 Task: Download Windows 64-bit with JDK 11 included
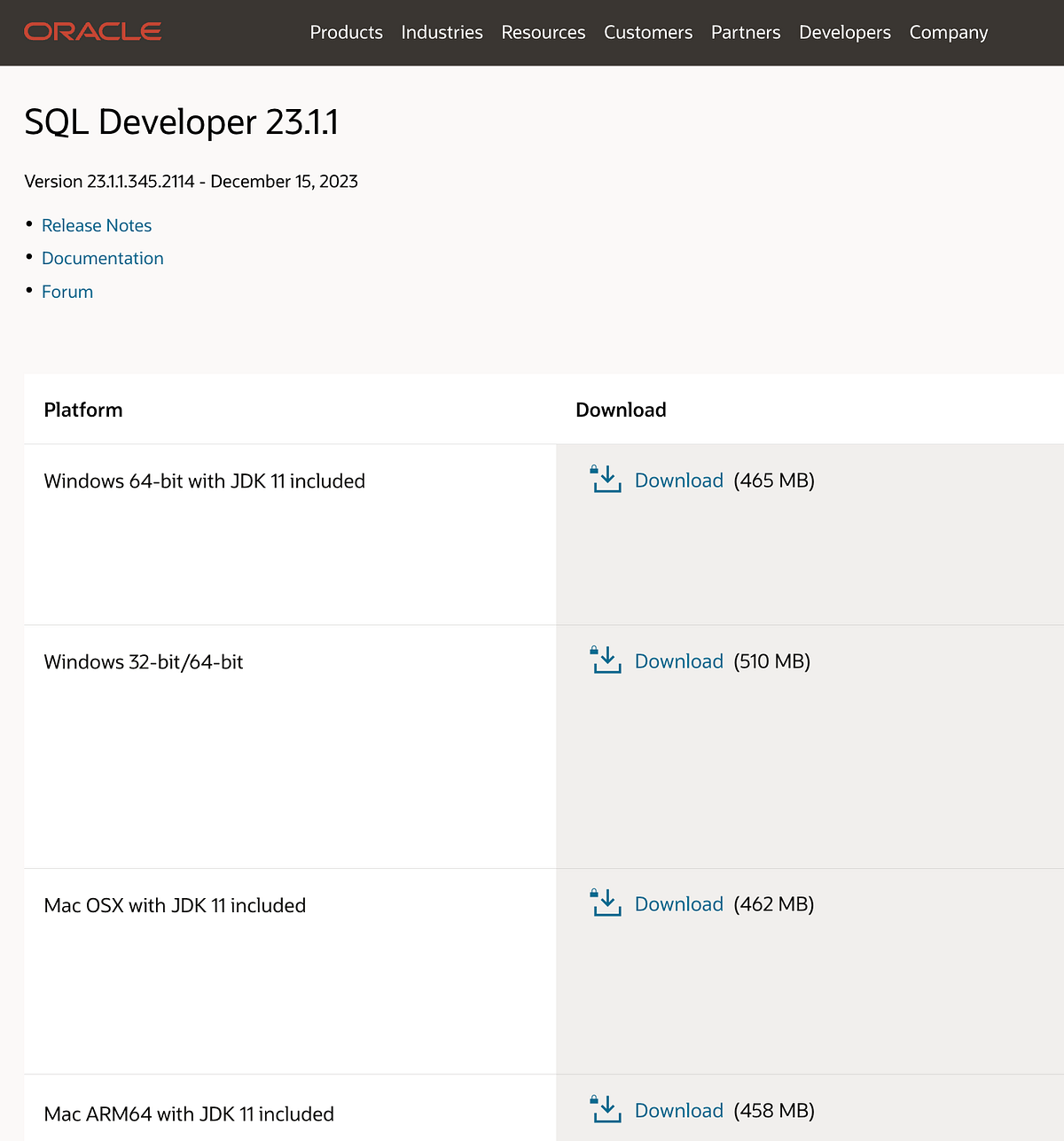(x=678, y=480)
